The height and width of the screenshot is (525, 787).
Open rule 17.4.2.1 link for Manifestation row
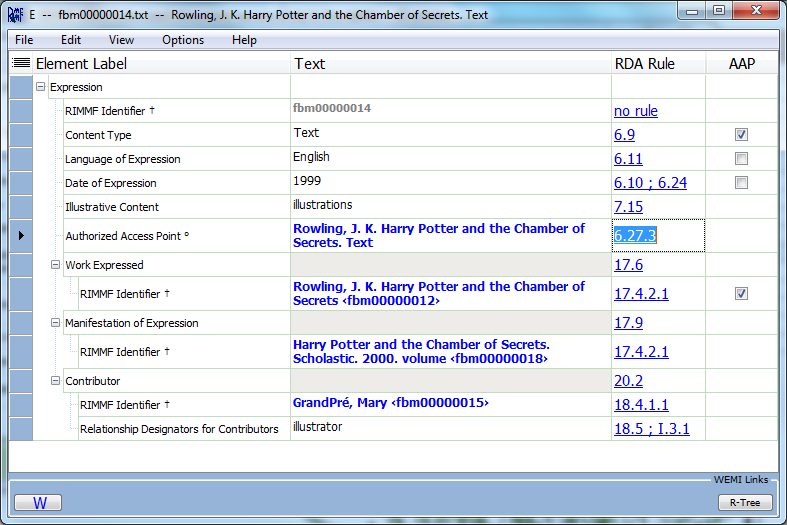pos(641,352)
